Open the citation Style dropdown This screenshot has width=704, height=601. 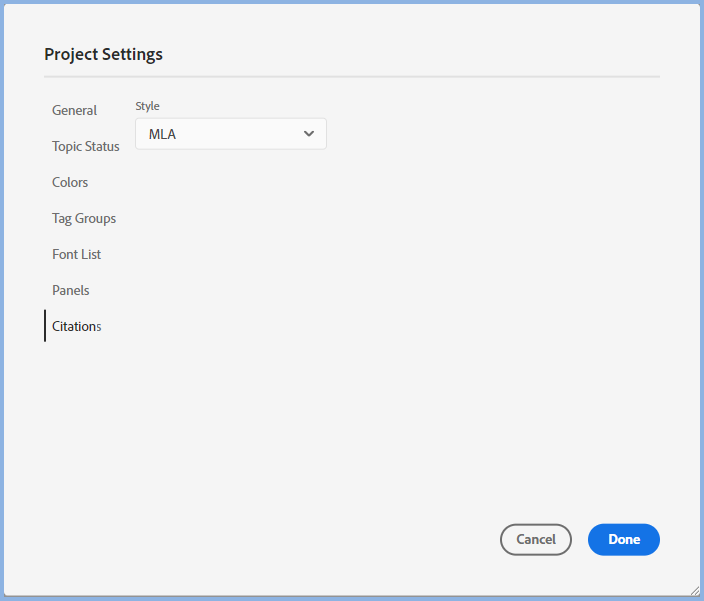(230, 134)
